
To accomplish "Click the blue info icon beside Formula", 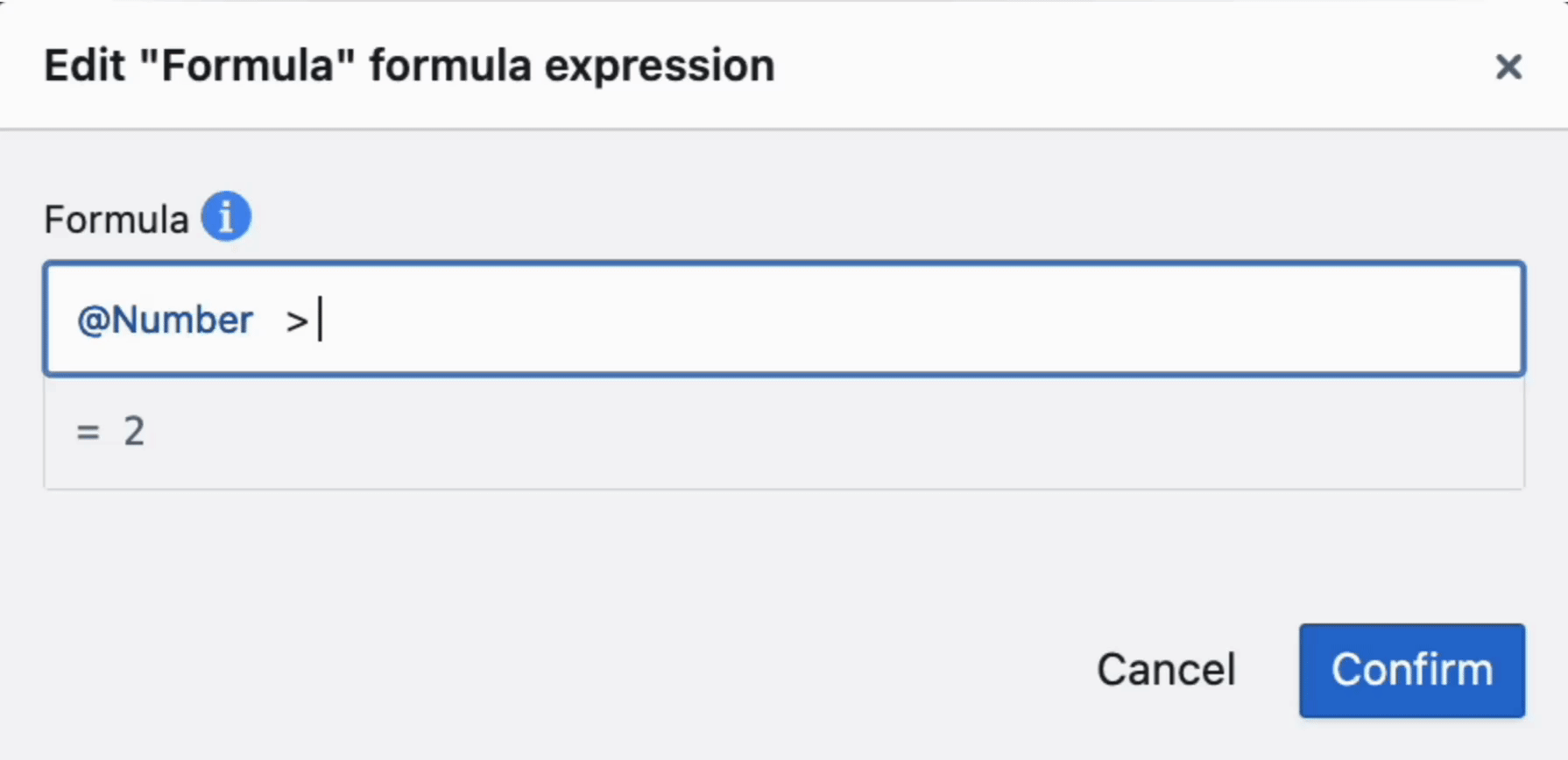I will pos(226,216).
